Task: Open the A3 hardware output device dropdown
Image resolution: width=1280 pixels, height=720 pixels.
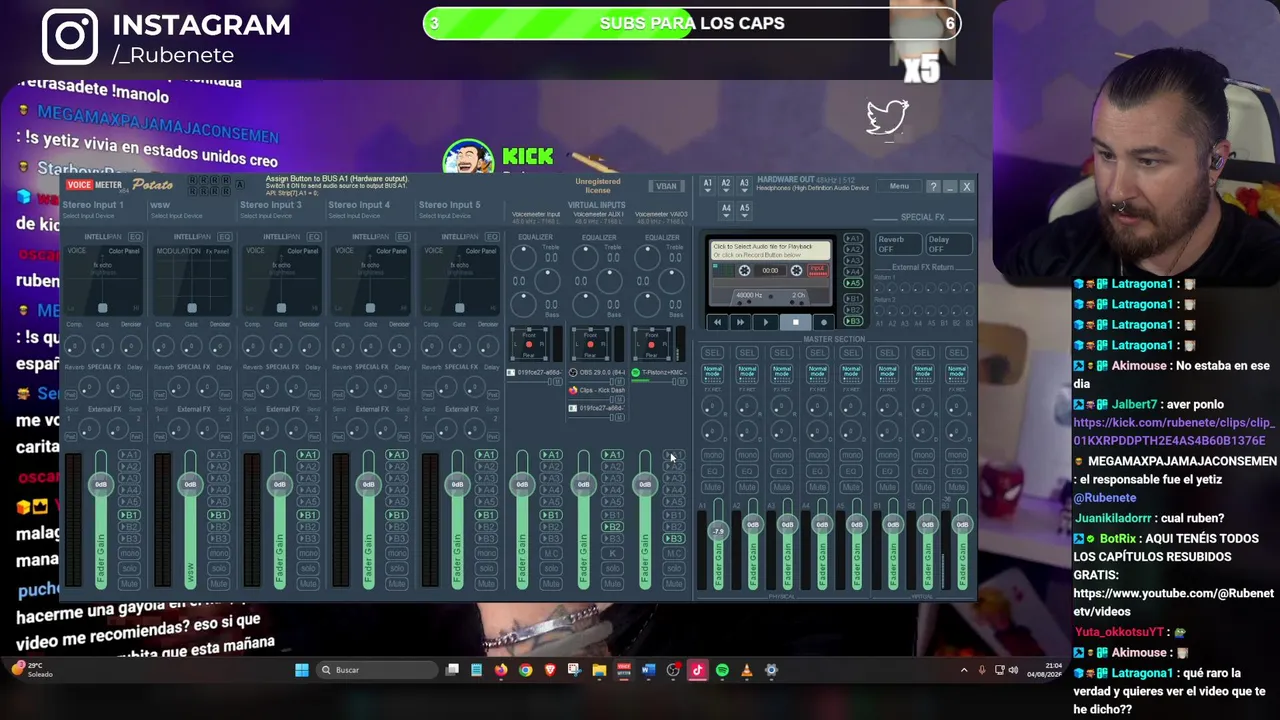Action: tap(744, 185)
